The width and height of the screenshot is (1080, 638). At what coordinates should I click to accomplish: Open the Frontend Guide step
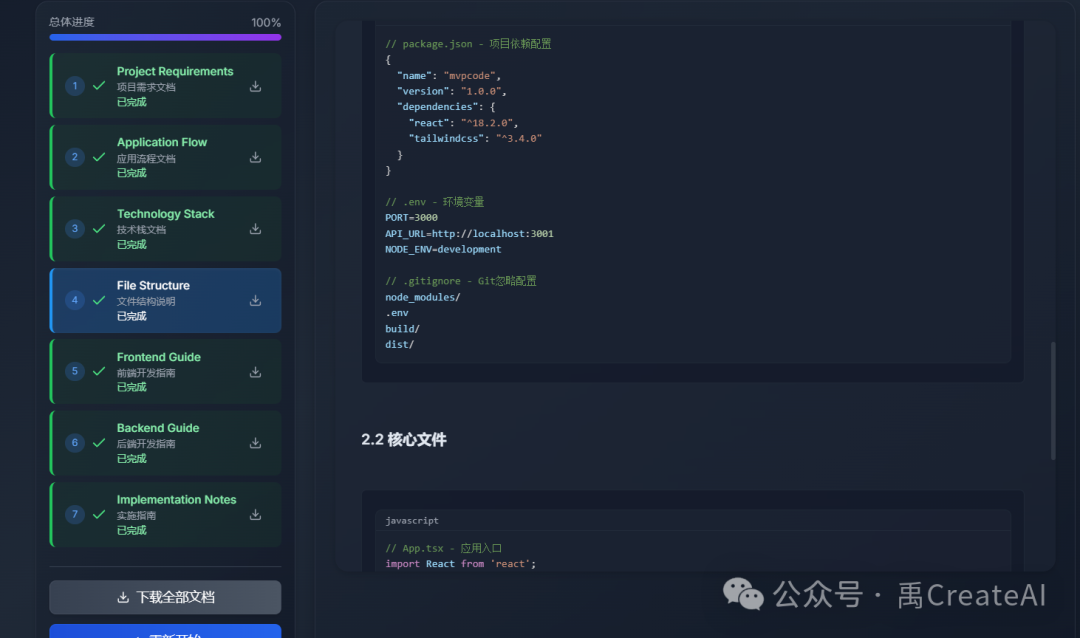[x=165, y=371]
